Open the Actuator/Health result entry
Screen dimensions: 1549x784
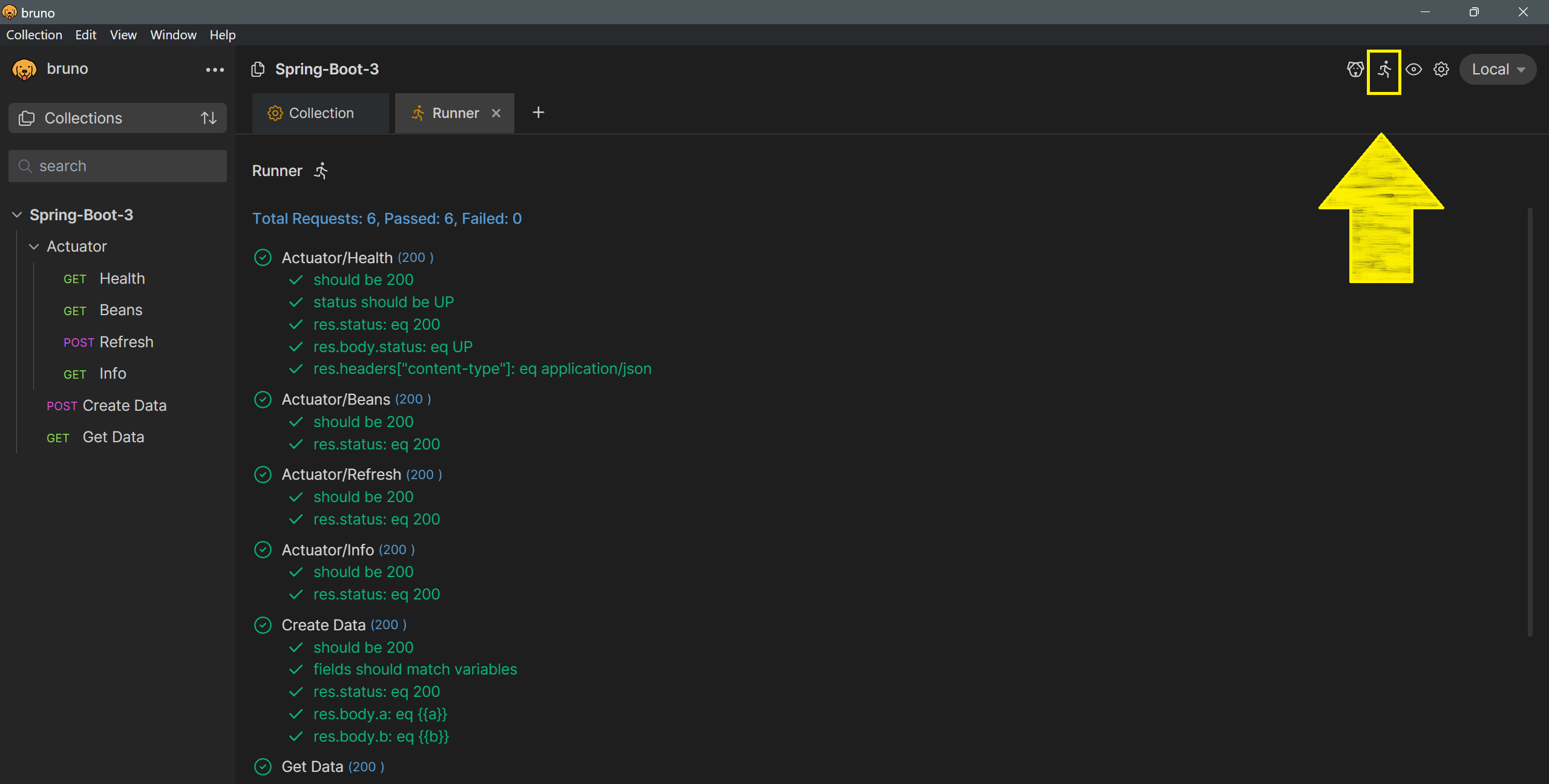(337, 258)
